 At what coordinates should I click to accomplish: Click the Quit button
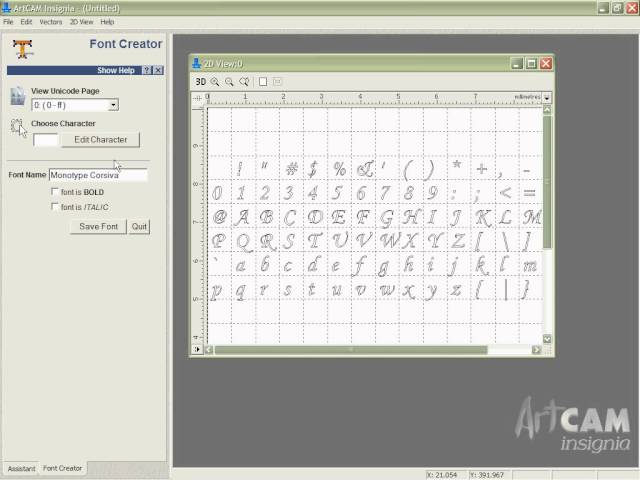click(x=139, y=227)
